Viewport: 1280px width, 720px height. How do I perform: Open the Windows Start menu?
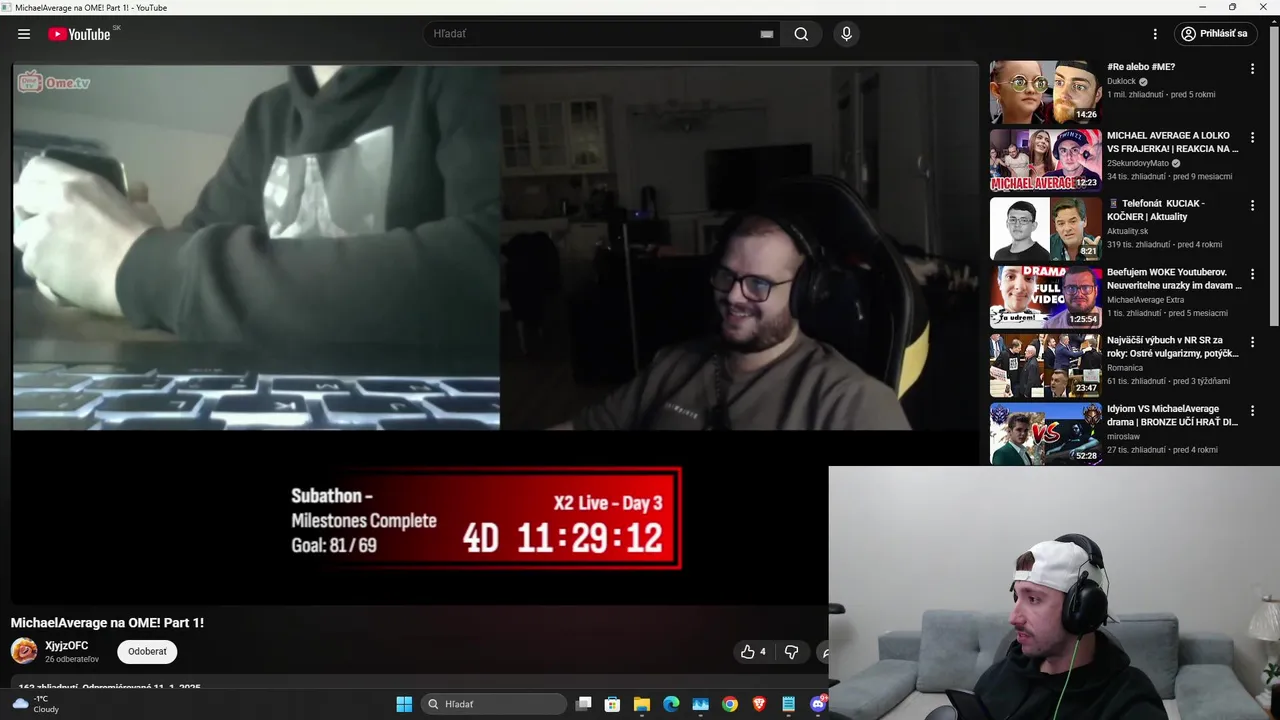pos(404,704)
